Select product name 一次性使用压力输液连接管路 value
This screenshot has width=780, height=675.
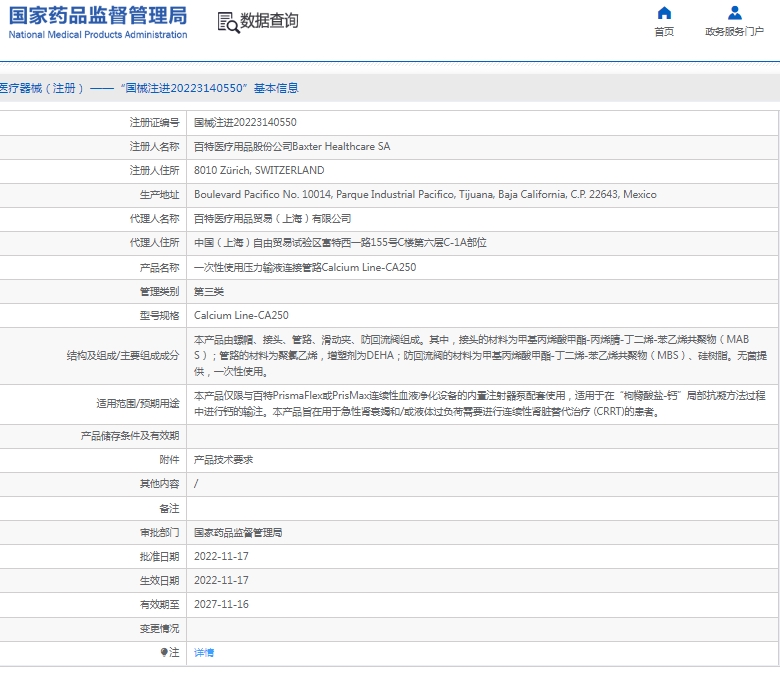point(305,268)
